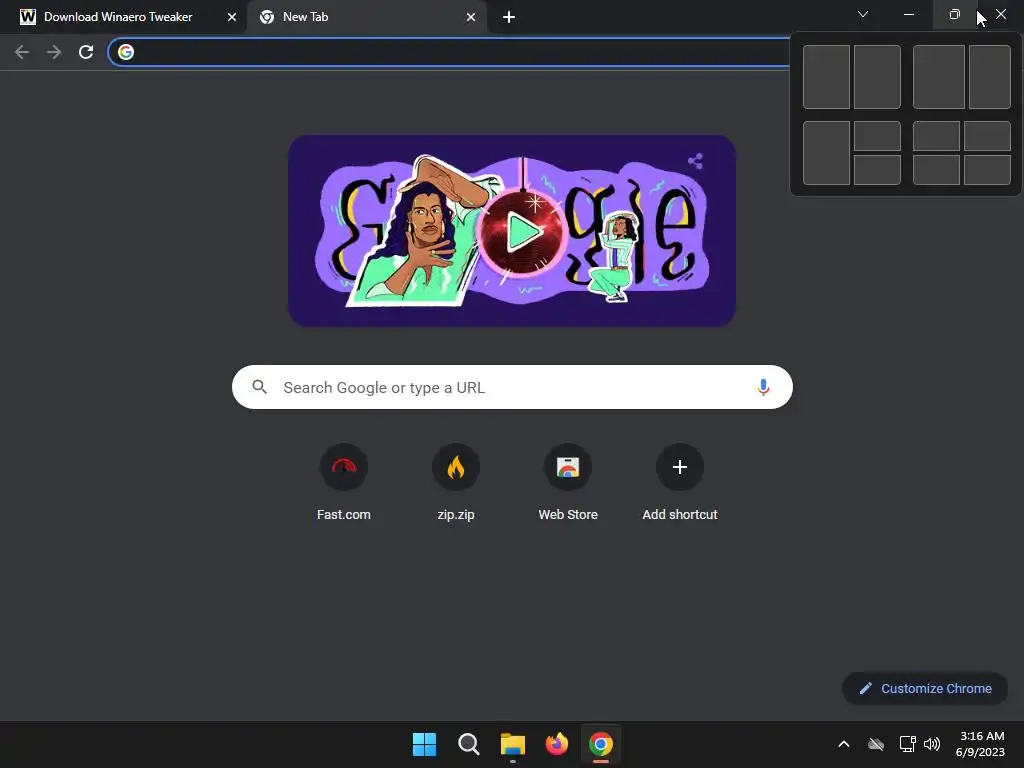Snap window to wider left two-thirds zone
Viewport: 1024px width, 768px height.
(x=938, y=77)
